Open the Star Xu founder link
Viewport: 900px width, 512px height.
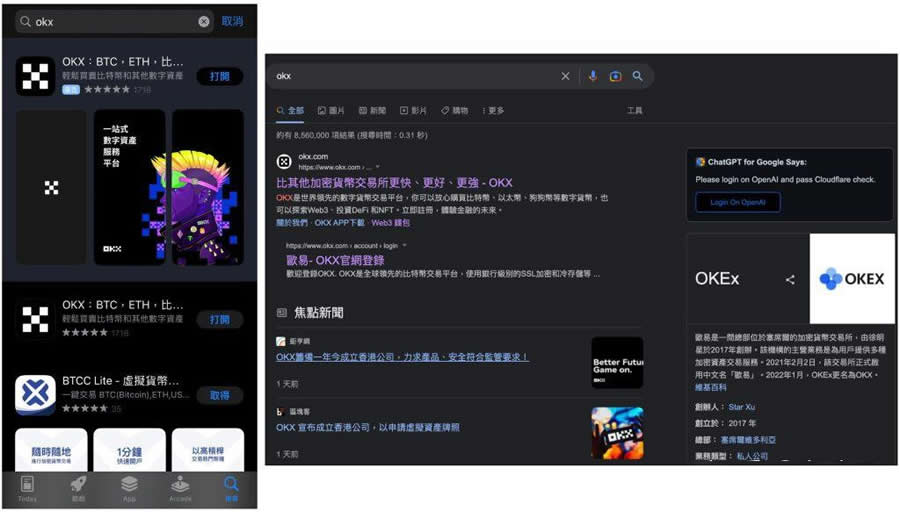pos(742,407)
